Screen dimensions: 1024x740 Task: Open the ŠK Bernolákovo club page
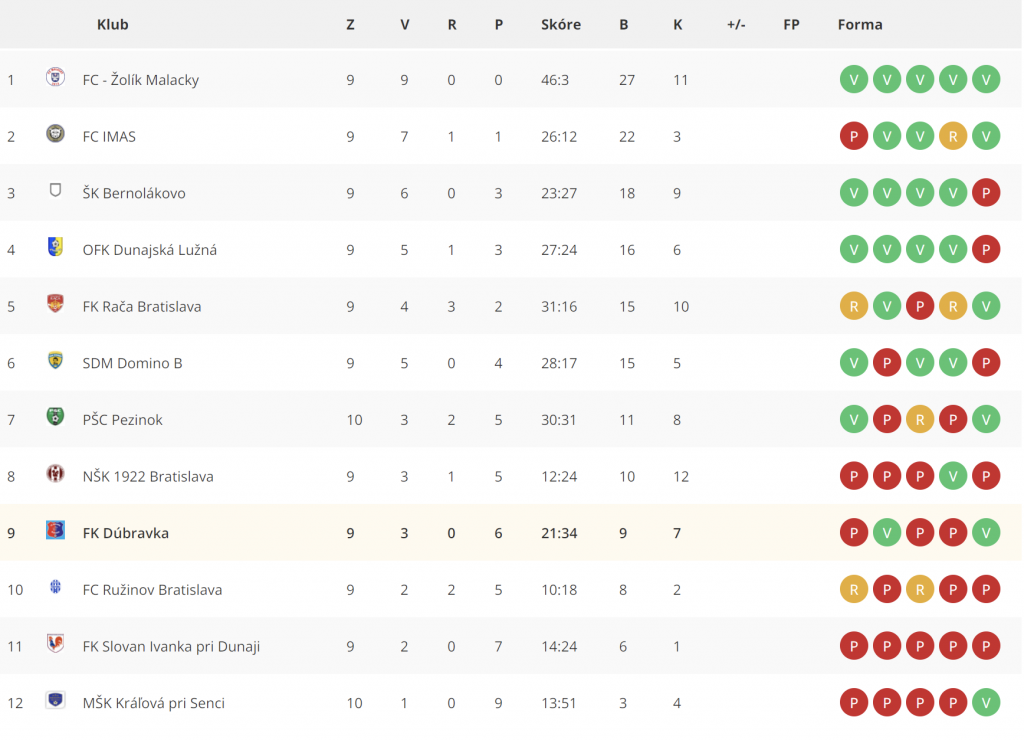(134, 193)
